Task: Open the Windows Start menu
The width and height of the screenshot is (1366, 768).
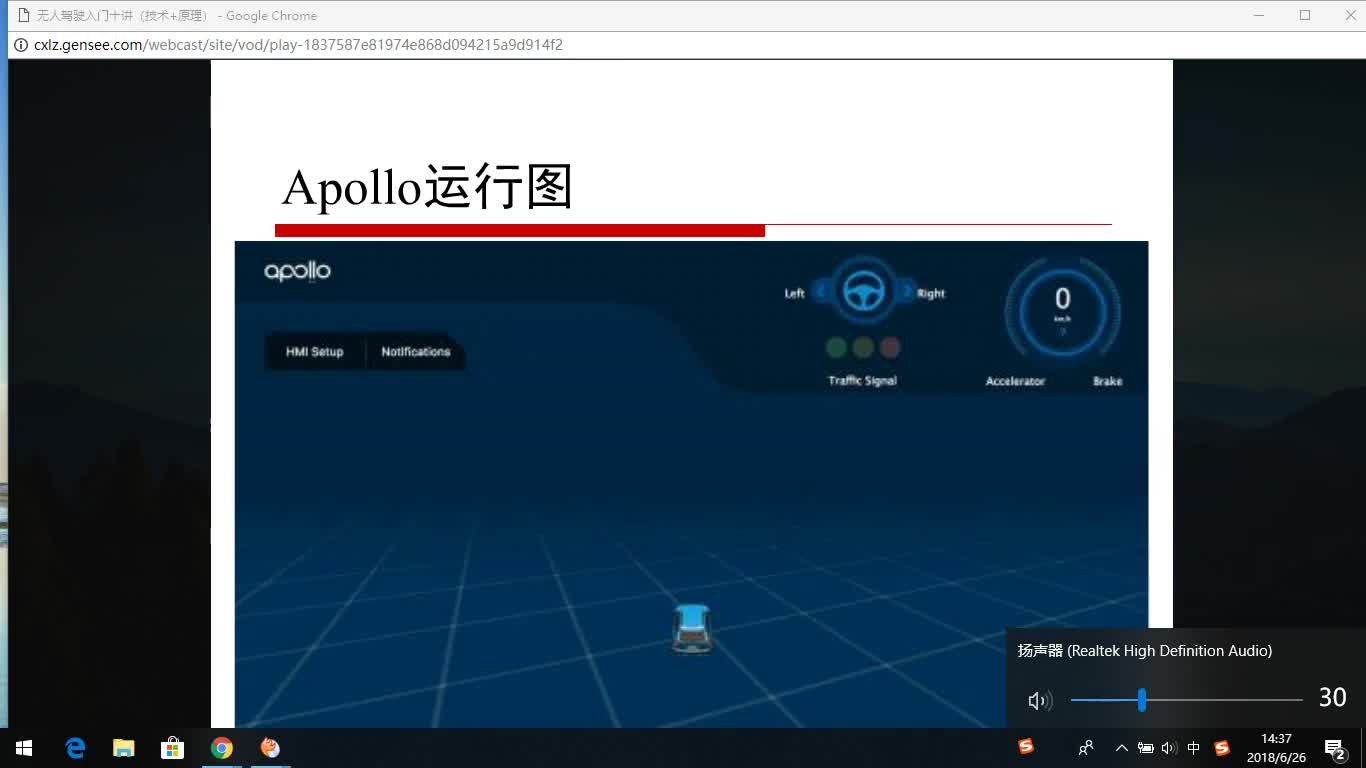Action: [24, 748]
